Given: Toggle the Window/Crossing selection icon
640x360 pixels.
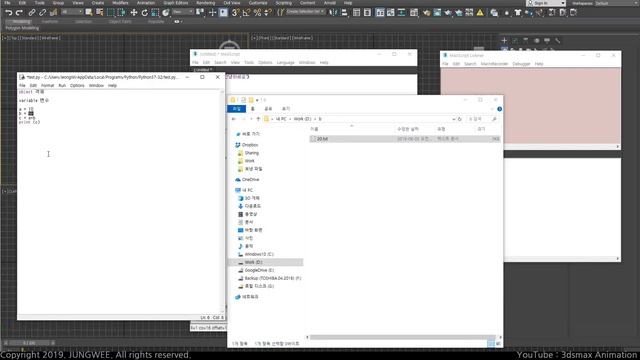Looking at the screenshot, I should (121, 13).
